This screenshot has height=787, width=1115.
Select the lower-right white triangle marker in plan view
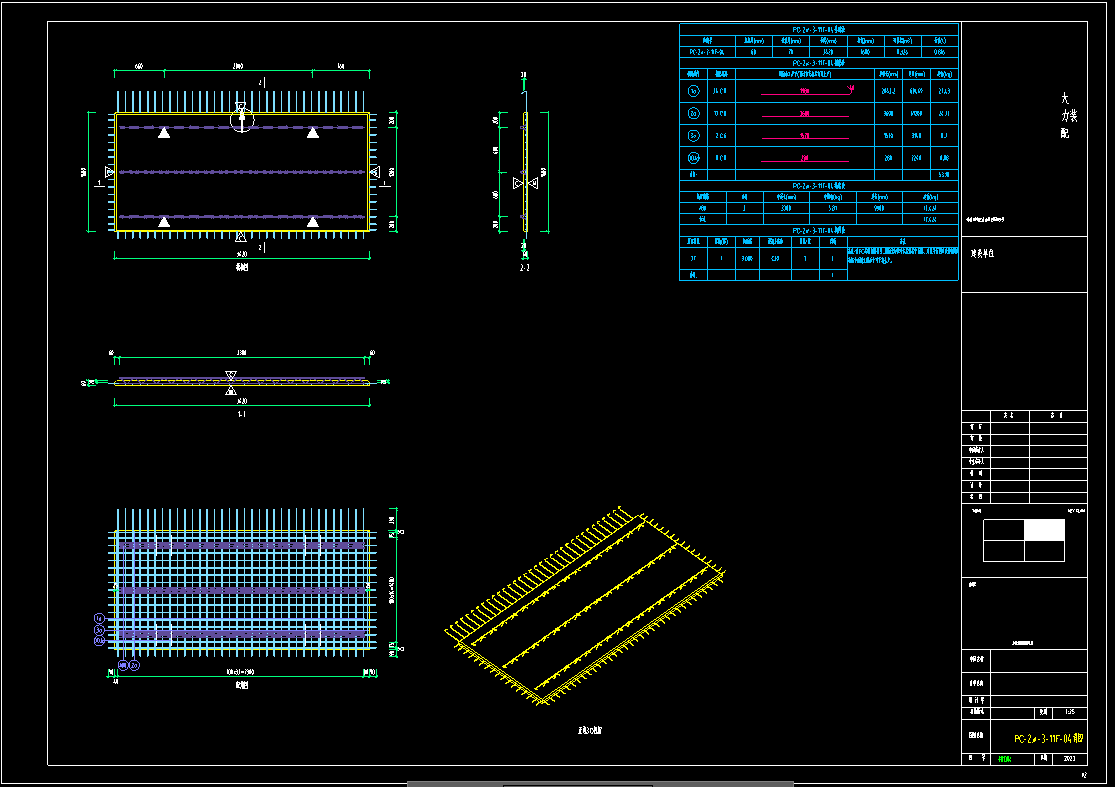[x=313, y=222]
